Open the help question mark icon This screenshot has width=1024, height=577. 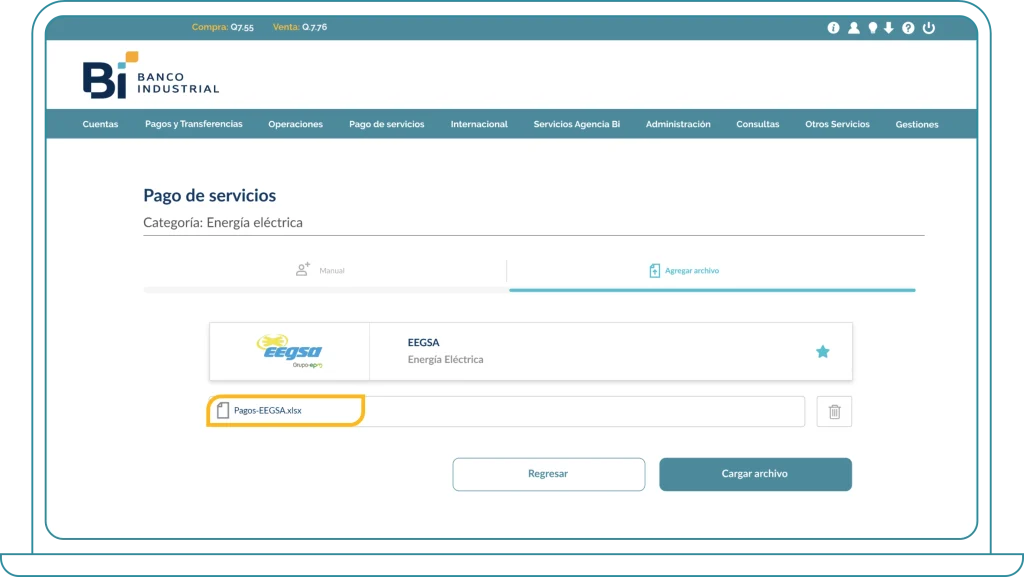coord(908,28)
